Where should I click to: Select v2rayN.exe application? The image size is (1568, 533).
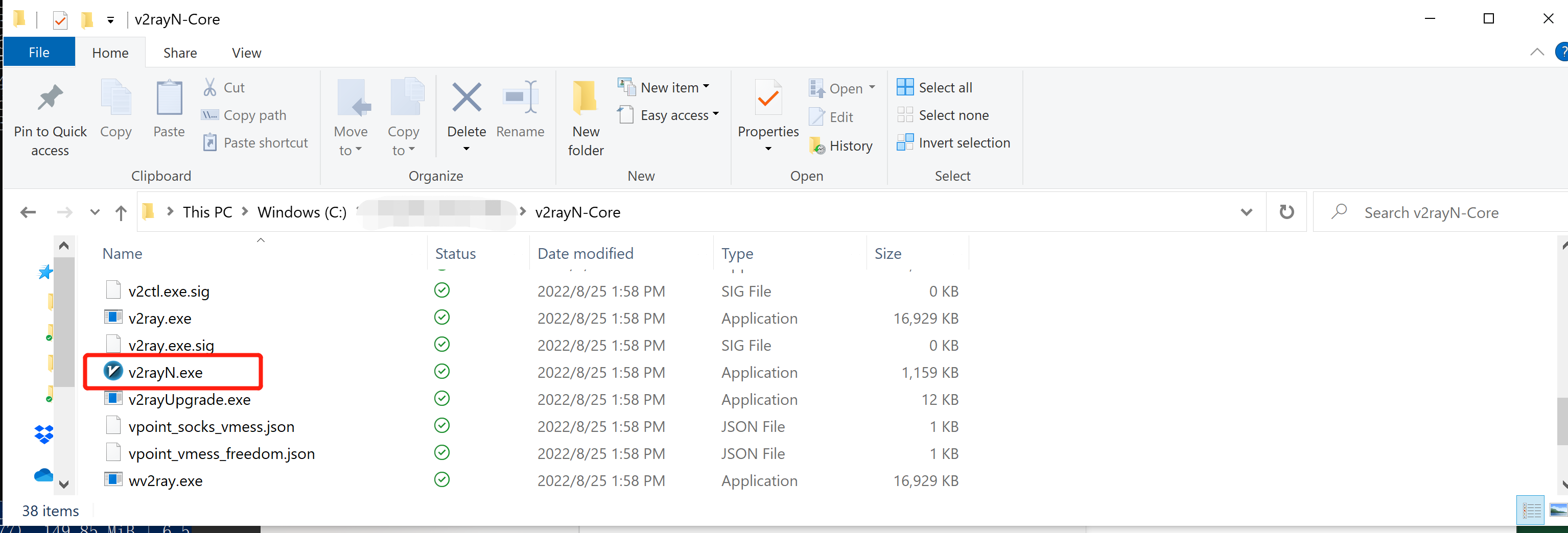[165, 372]
